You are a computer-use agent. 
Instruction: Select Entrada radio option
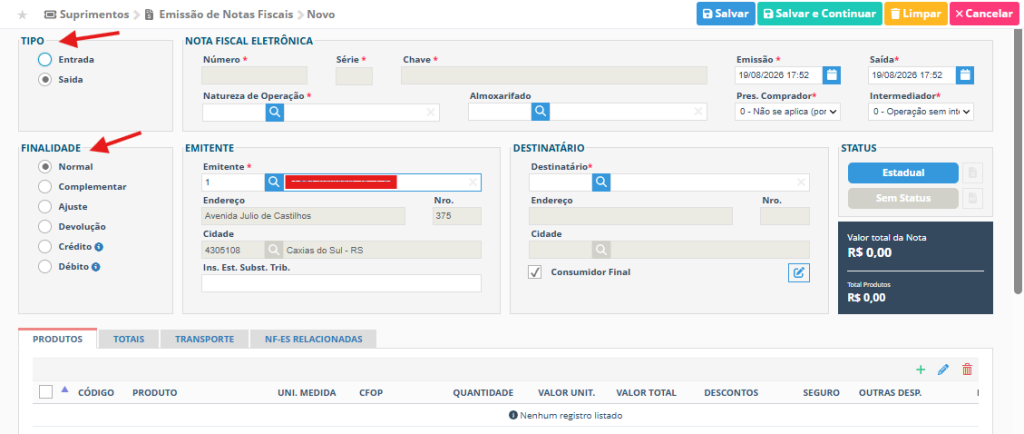tap(44, 59)
